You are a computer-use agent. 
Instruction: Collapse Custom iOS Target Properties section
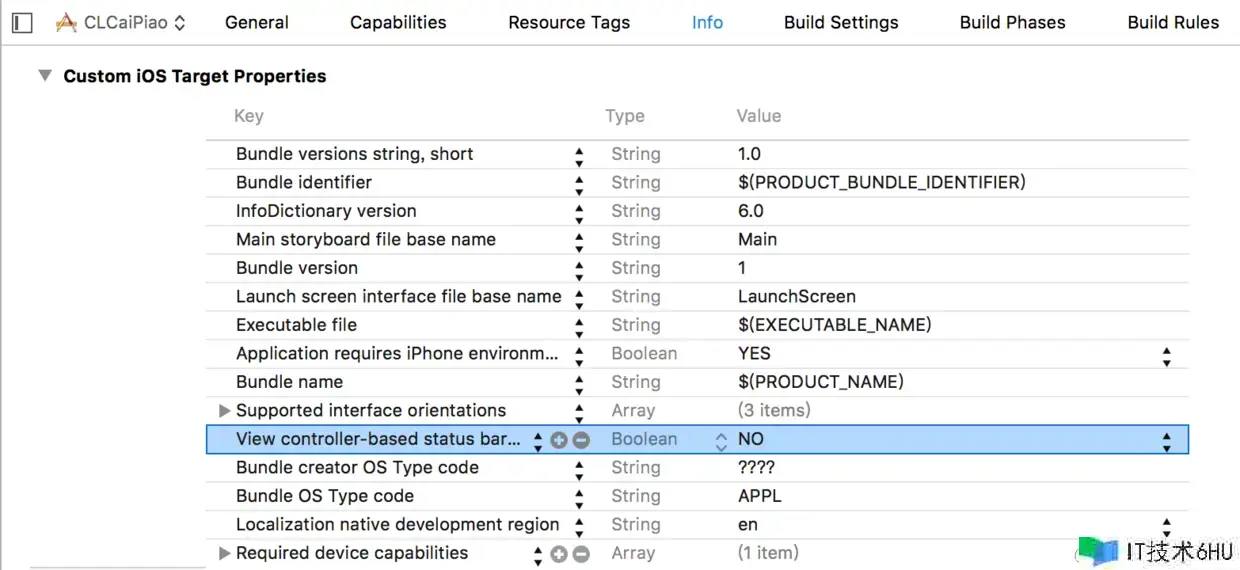click(x=45, y=76)
